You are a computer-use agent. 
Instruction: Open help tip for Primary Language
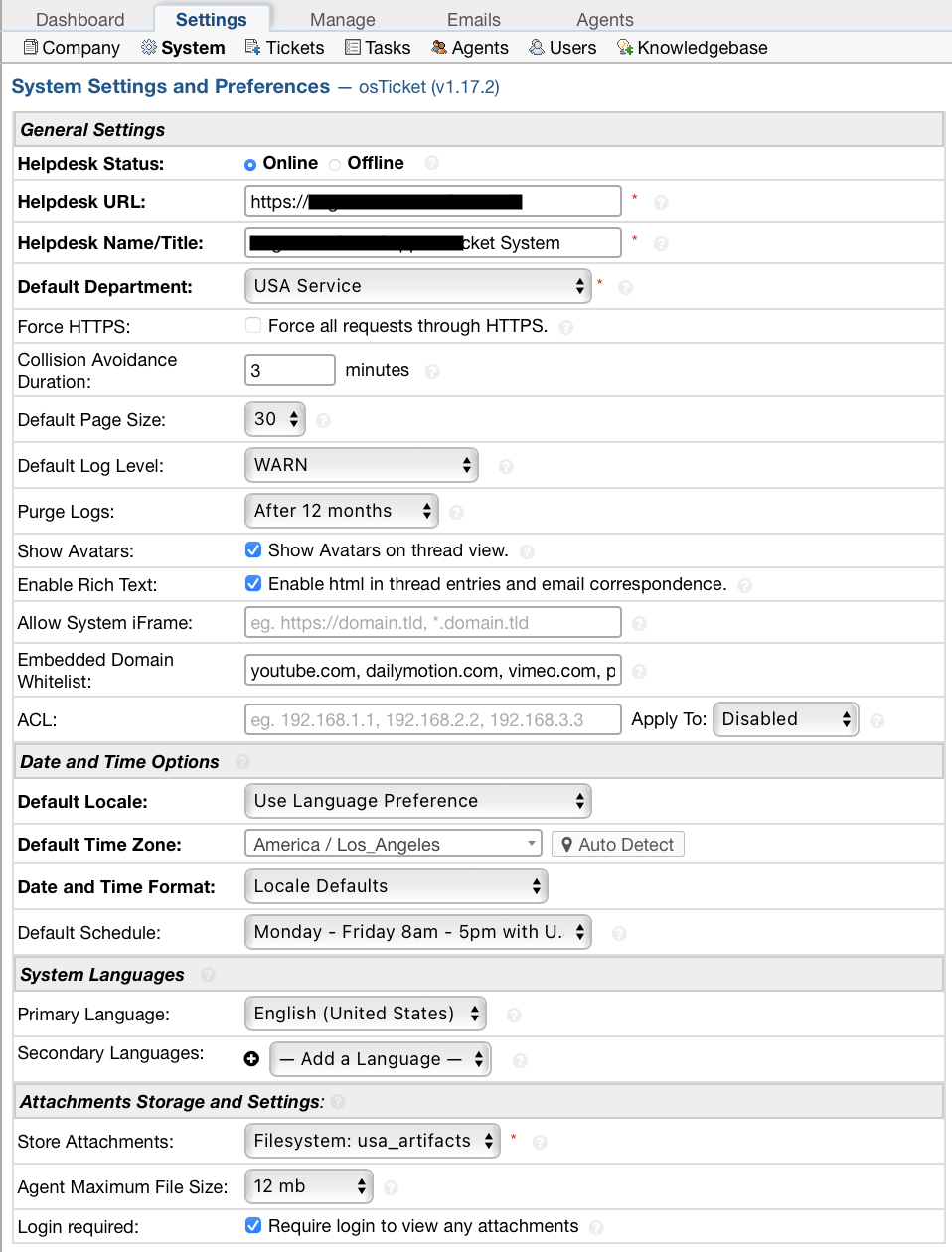[x=514, y=1016]
